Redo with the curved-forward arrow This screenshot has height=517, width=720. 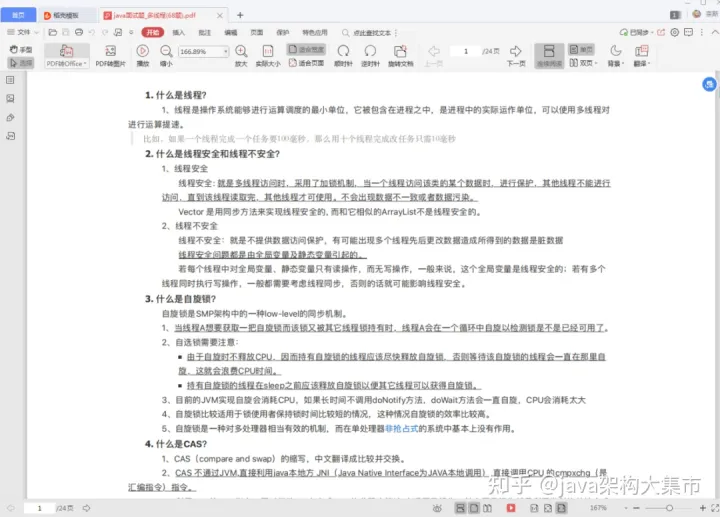105,32
